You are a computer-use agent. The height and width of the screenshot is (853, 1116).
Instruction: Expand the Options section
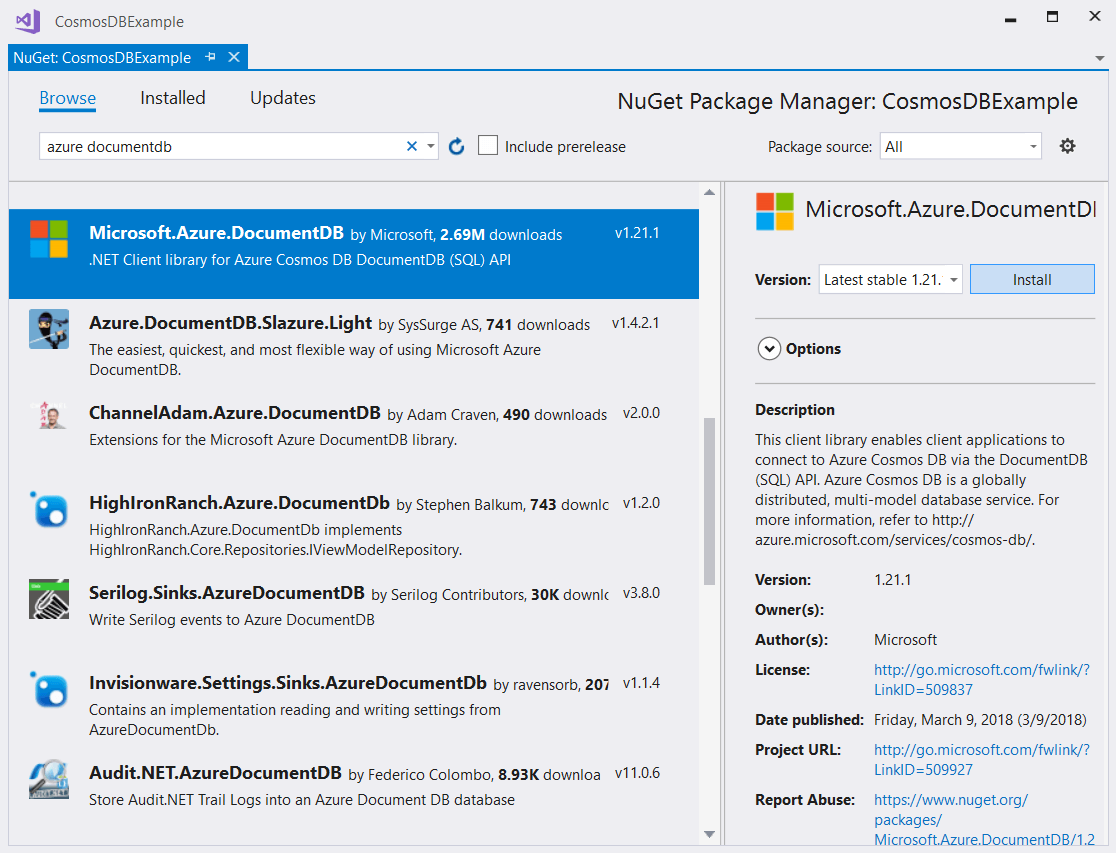coord(769,349)
